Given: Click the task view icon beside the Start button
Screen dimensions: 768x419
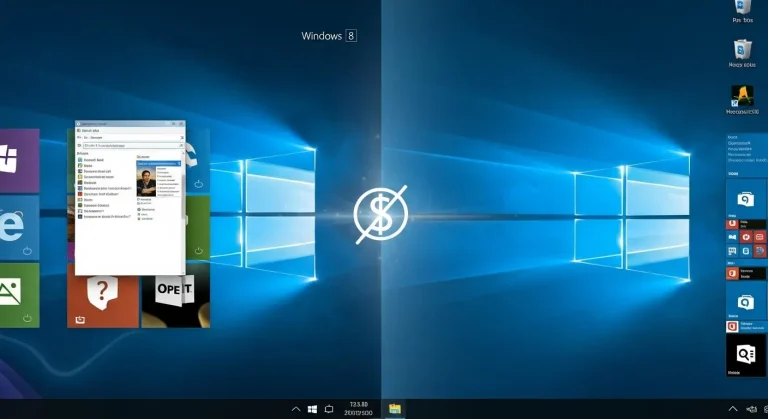Looking at the screenshot, I should [x=329, y=409].
